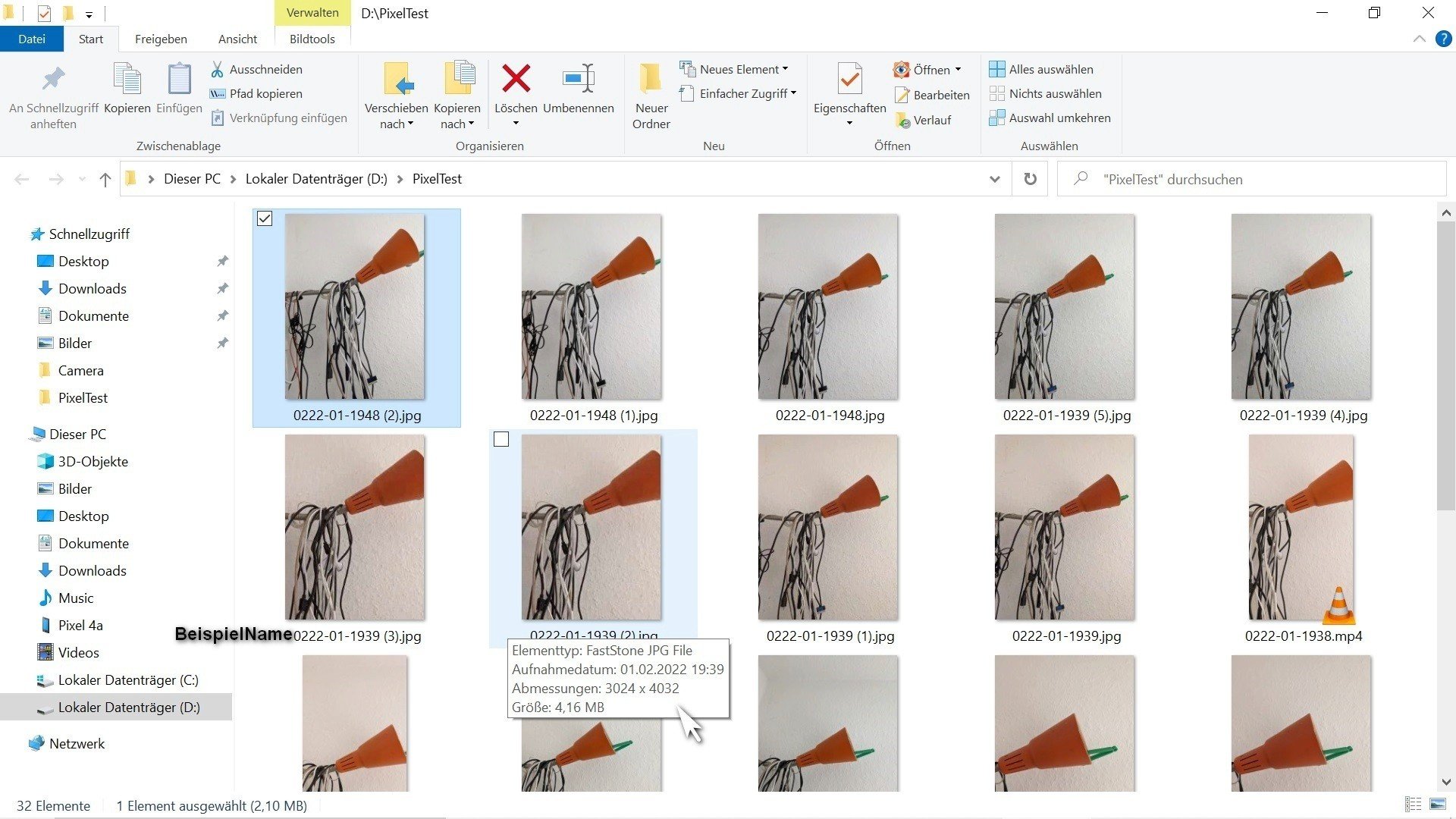Click Bearbeiten to edit file
The width and height of the screenshot is (1456, 819).
tap(932, 95)
